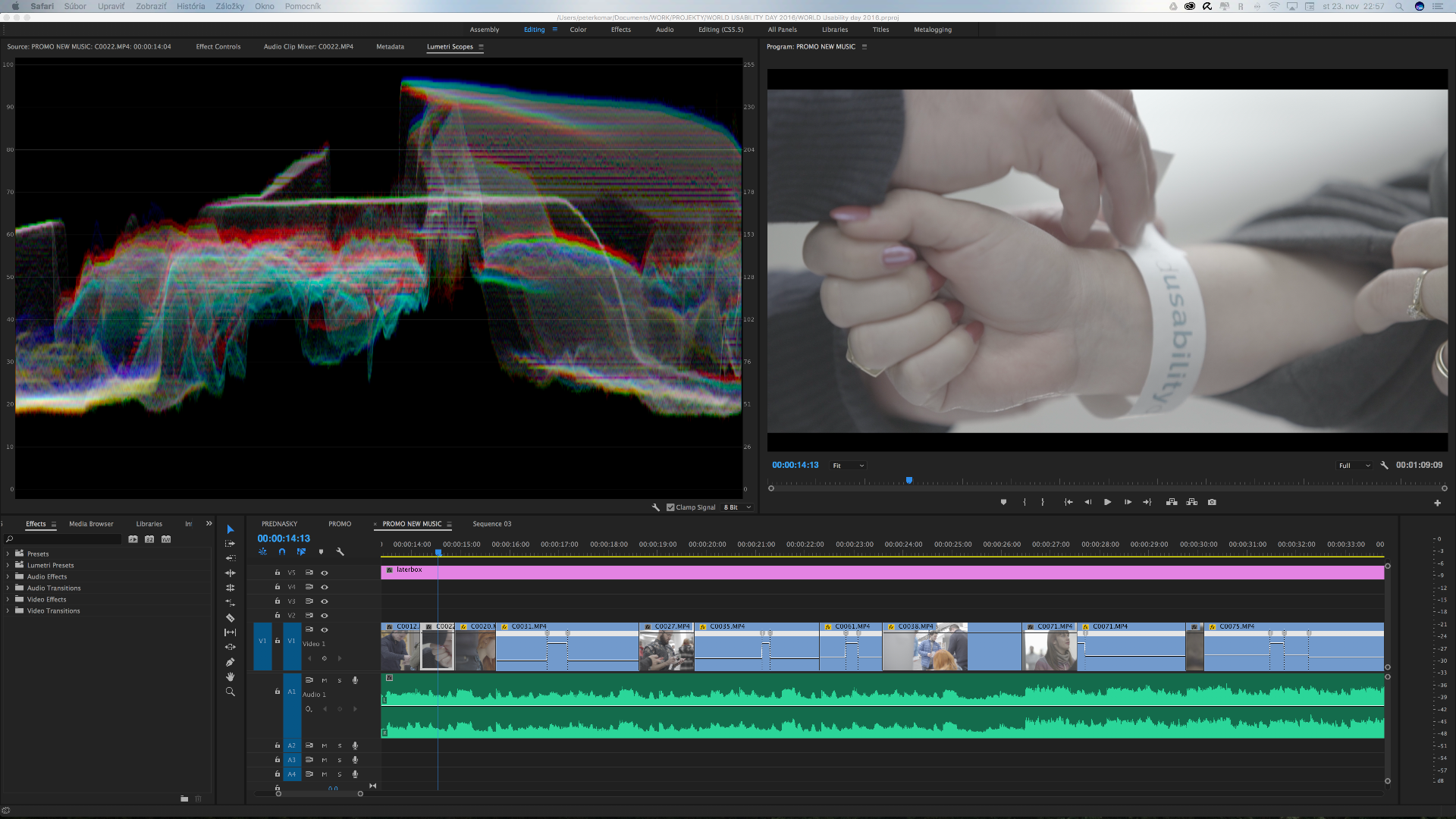Select the Track Select Forward tool

point(231,544)
